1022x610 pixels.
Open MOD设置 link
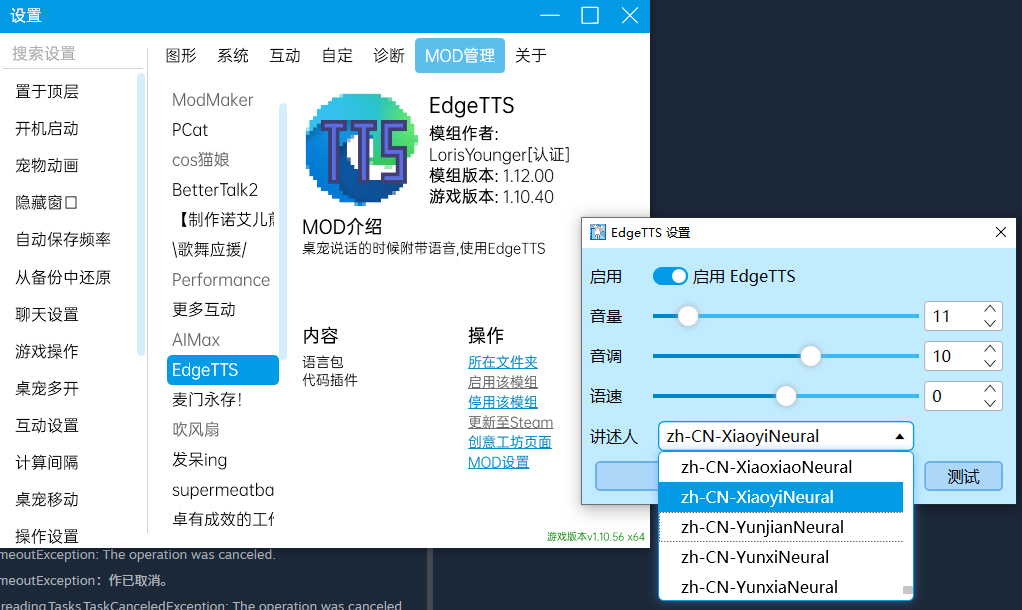click(x=499, y=462)
